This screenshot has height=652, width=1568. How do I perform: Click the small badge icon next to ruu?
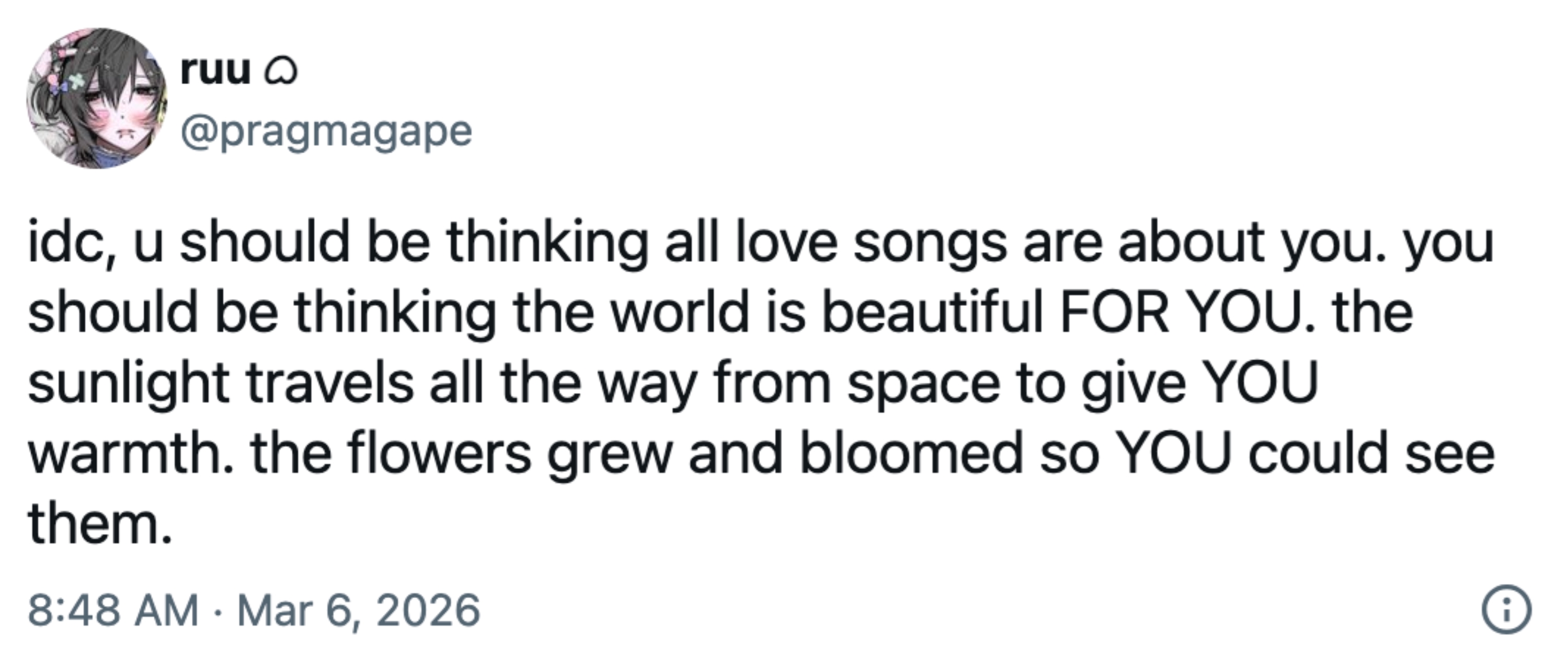point(281,73)
